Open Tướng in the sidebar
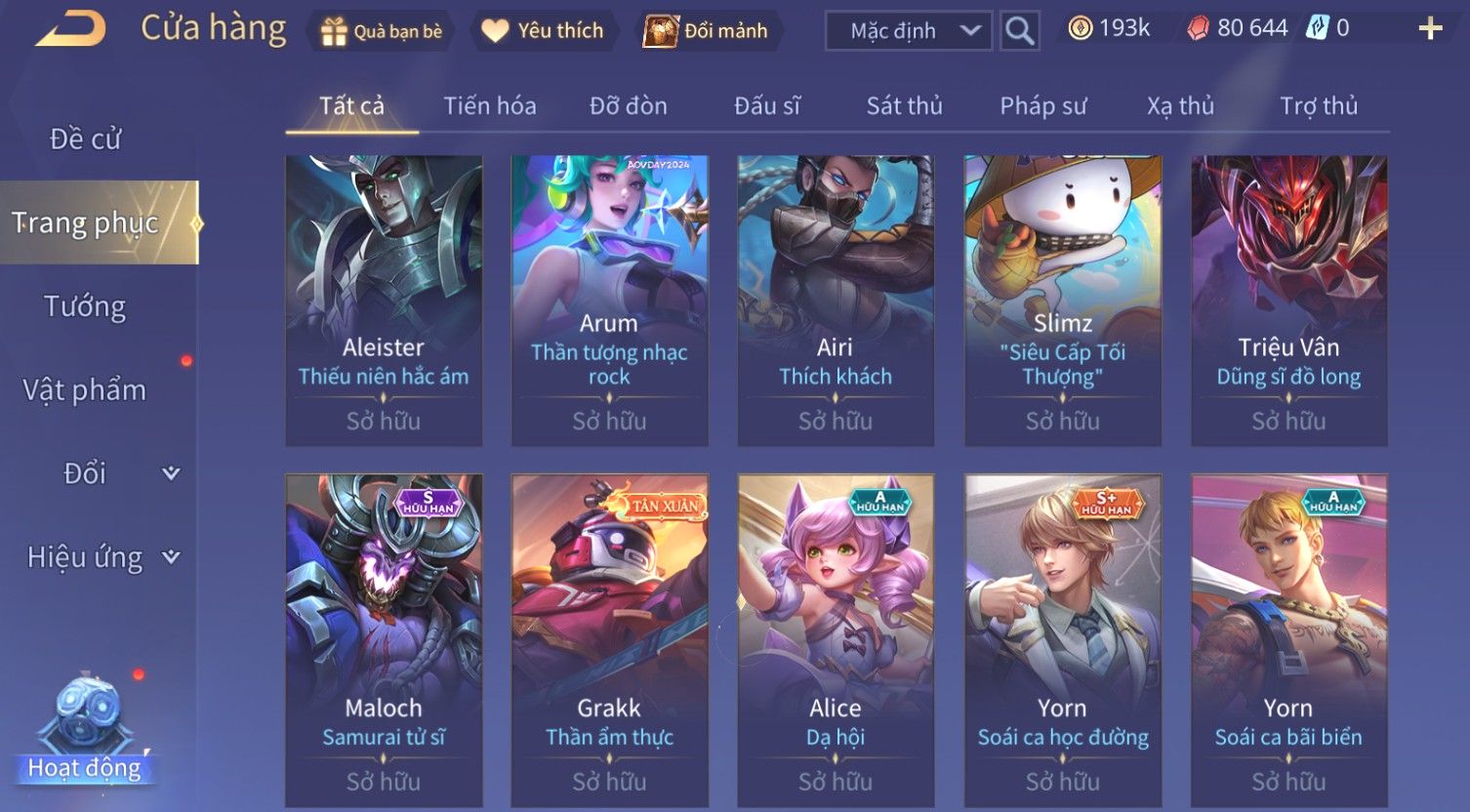The width and height of the screenshot is (1470, 812). coord(85,306)
